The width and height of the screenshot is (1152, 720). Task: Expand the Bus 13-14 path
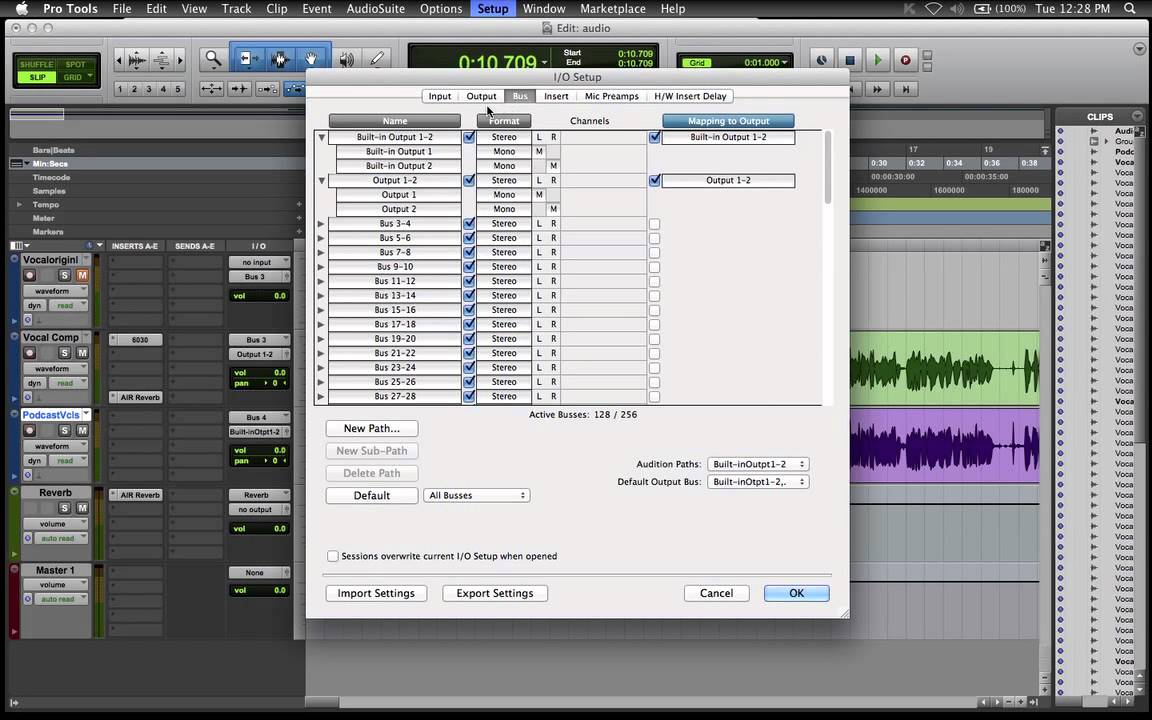[321, 295]
